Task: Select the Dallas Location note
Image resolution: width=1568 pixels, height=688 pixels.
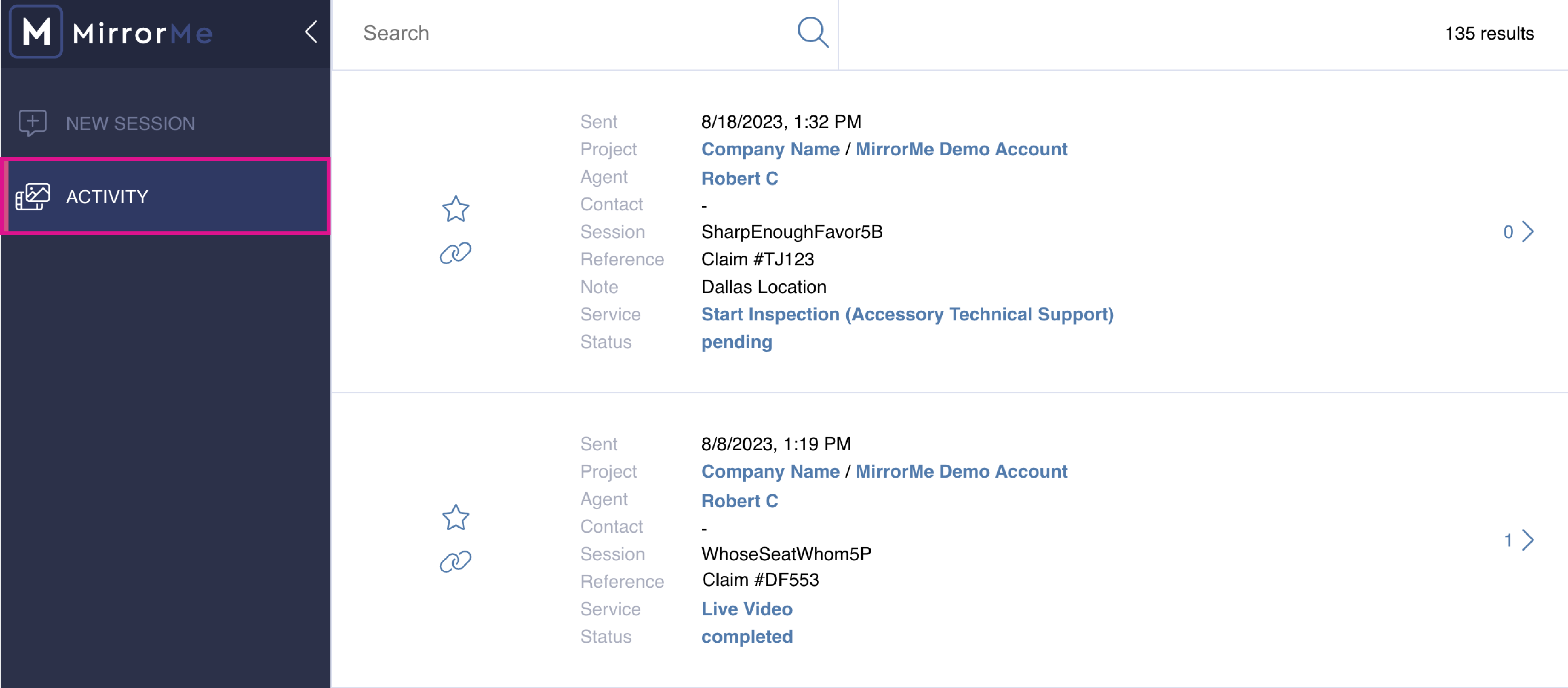Action: coord(763,287)
